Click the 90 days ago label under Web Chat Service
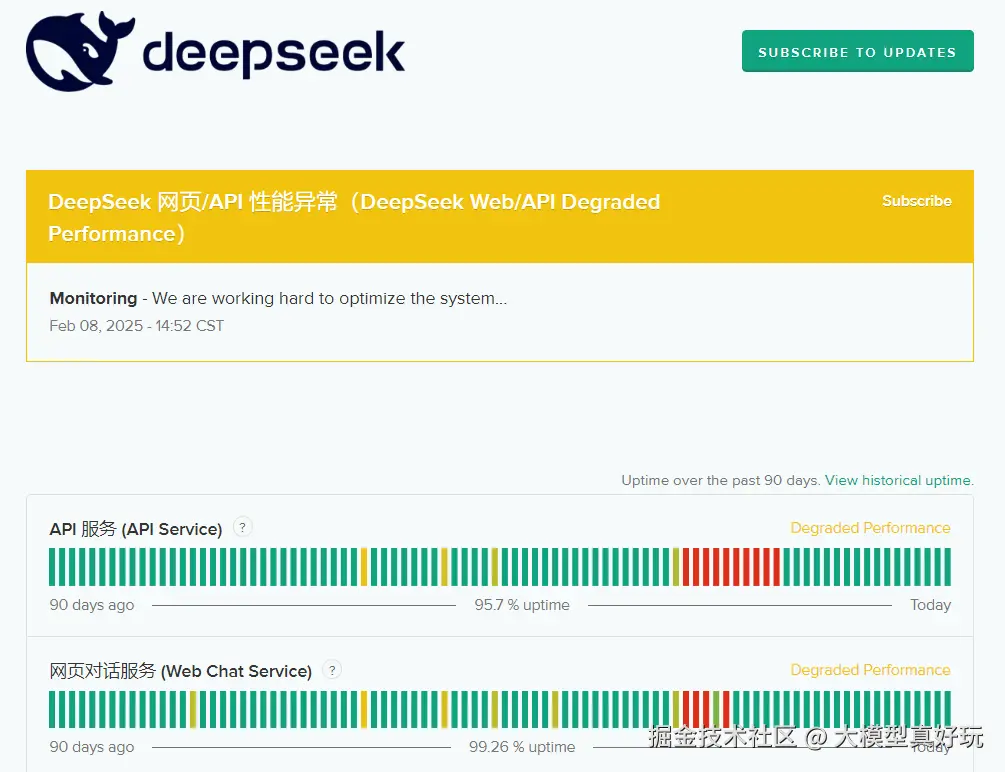This screenshot has width=1005, height=772. 92,747
